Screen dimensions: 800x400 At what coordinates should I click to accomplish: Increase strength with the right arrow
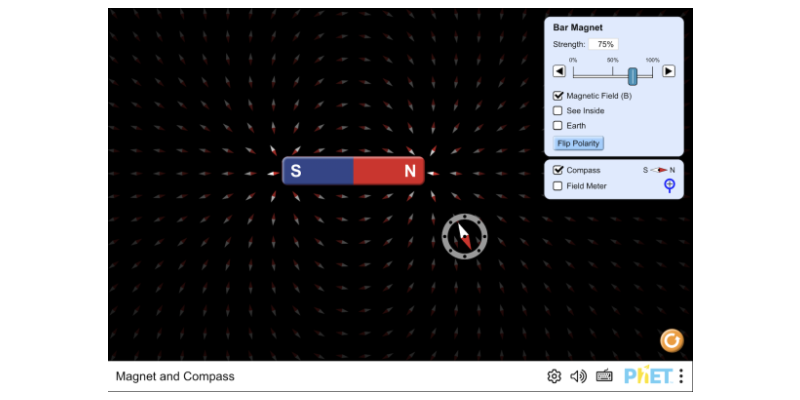669,71
